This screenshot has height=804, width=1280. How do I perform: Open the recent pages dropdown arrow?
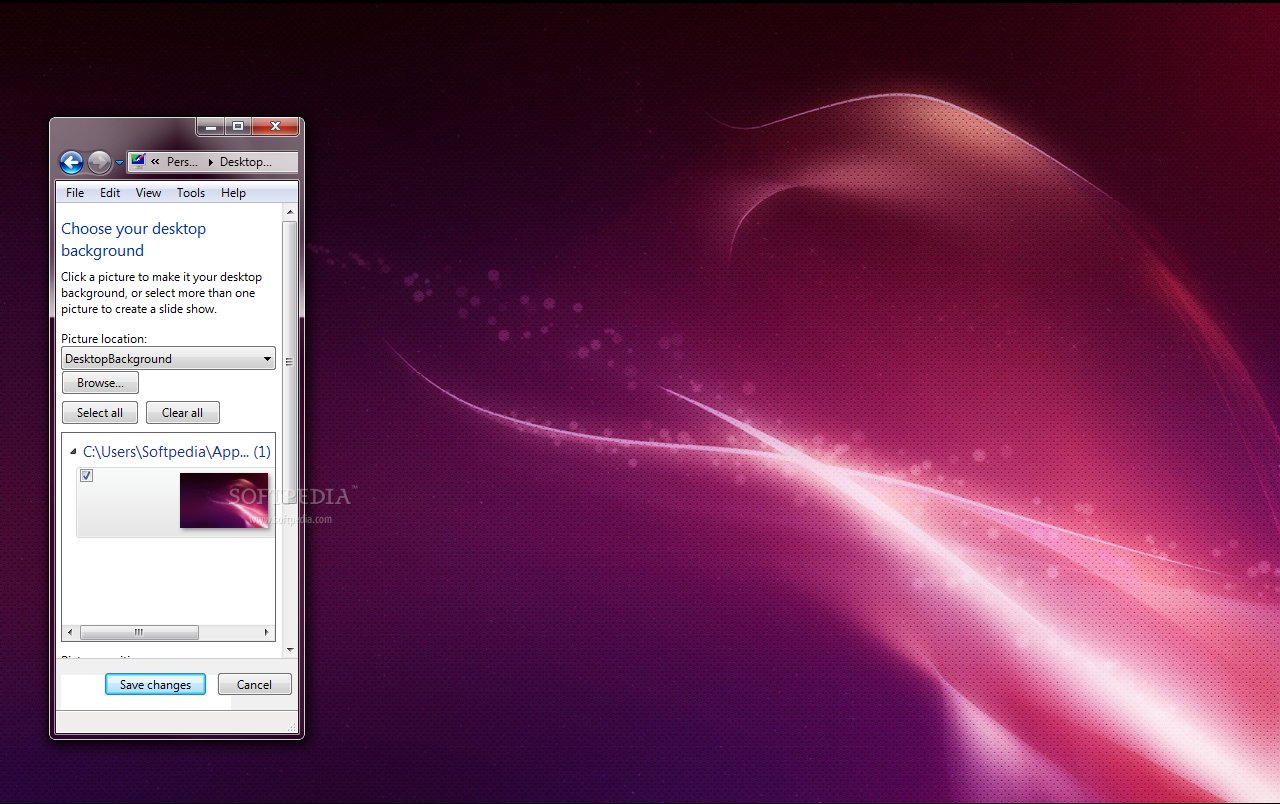pos(119,163)
